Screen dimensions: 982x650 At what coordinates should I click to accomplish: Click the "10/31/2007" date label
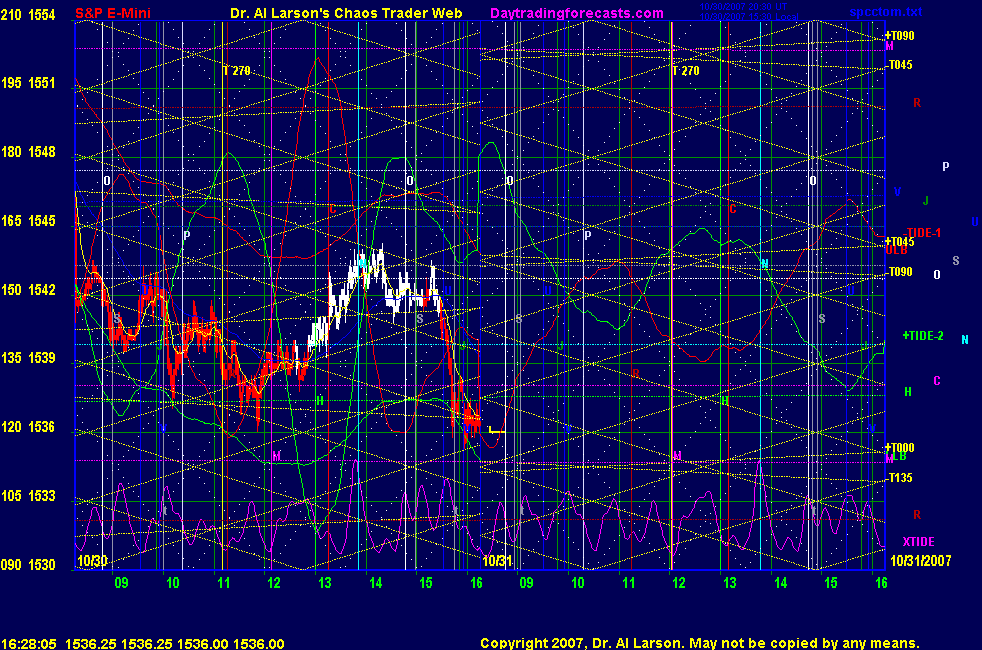pyautogui.click(x=921, y=560)
